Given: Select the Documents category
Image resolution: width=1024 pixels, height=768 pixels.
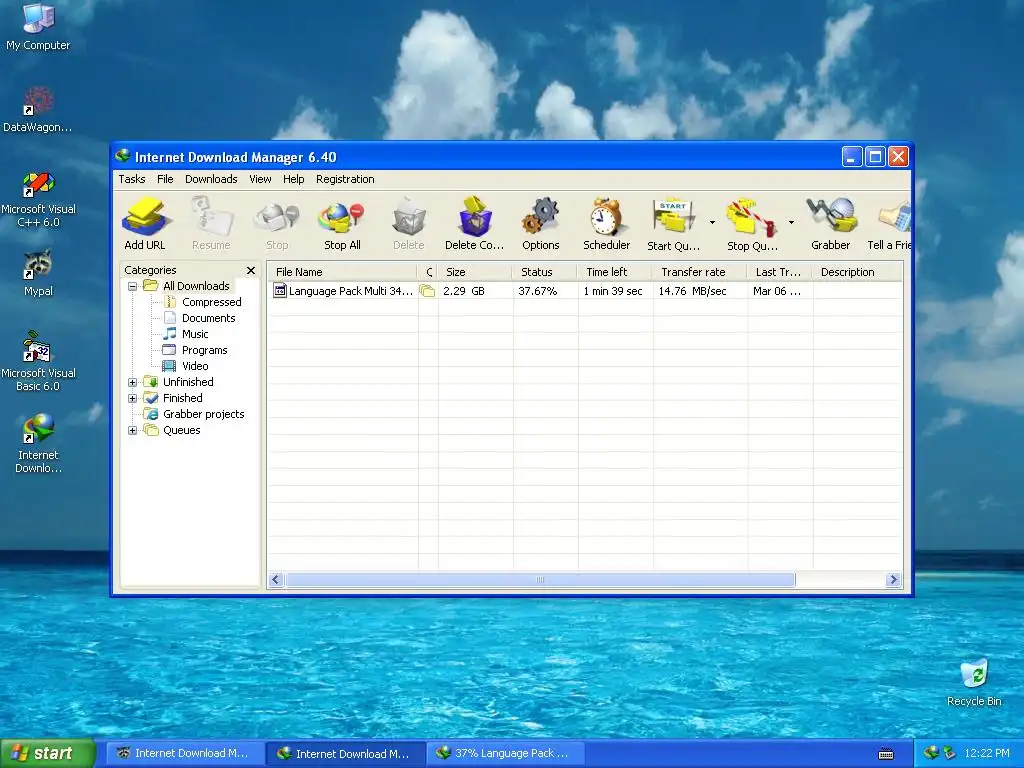Looking at the screenshot, I should click(x=208, y=318).
